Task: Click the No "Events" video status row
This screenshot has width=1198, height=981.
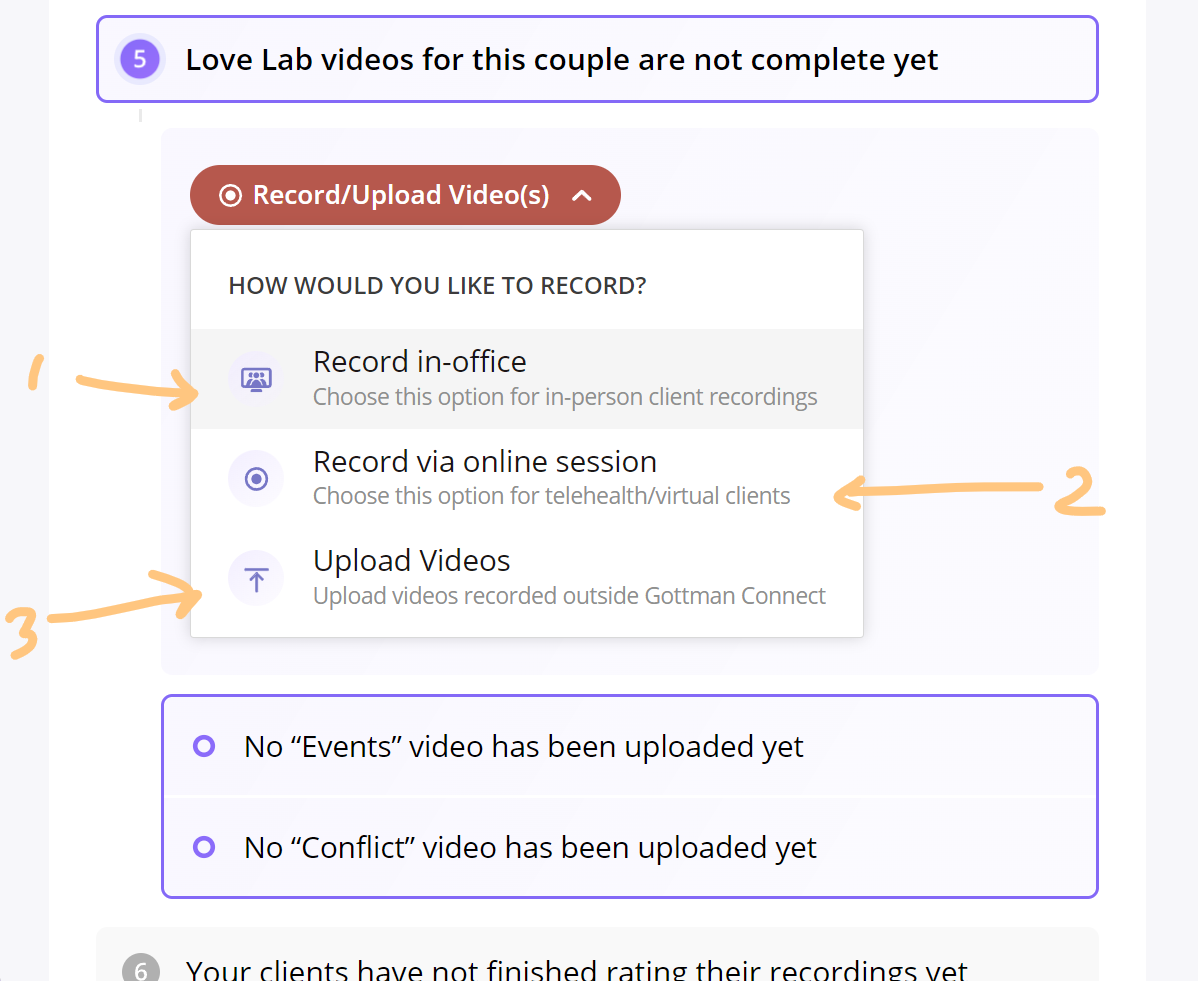Action: click(630, 746)
